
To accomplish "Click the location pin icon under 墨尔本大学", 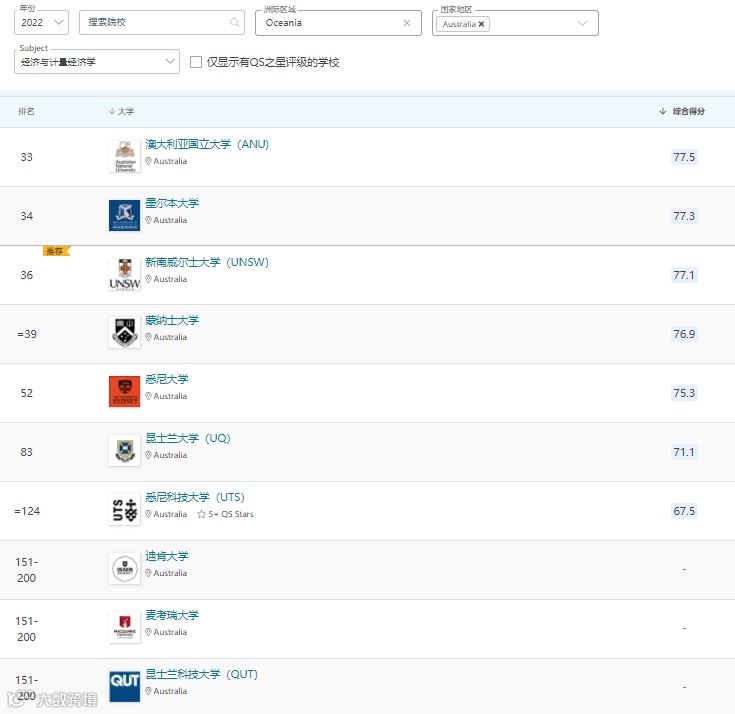I will (x=148, y=220).
